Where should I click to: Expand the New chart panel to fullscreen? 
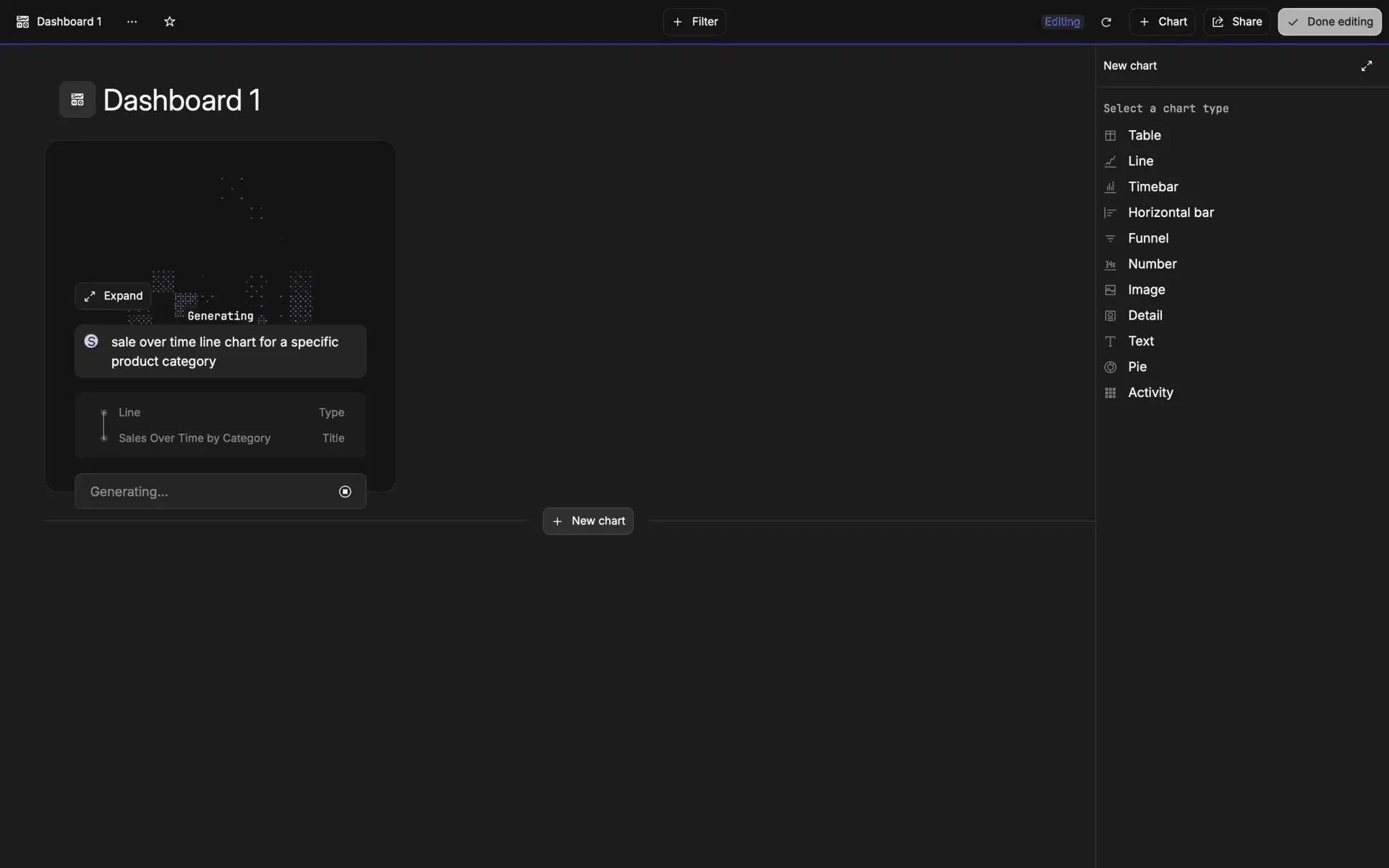tap(1366, 66)
